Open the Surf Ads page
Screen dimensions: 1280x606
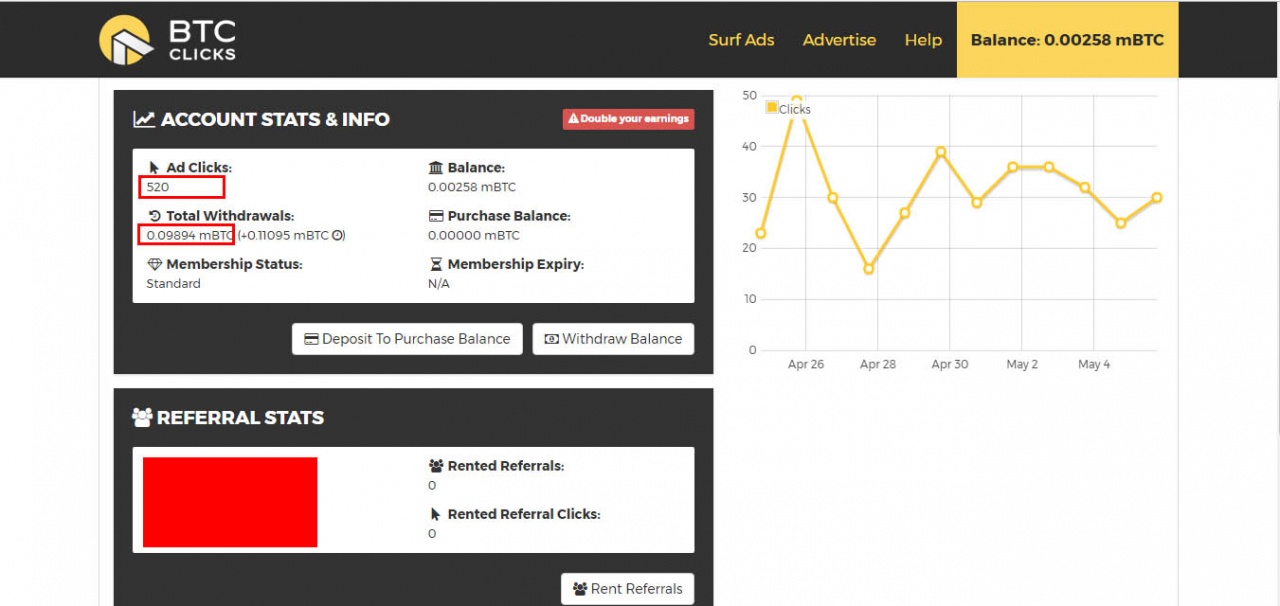pos(741,40)
